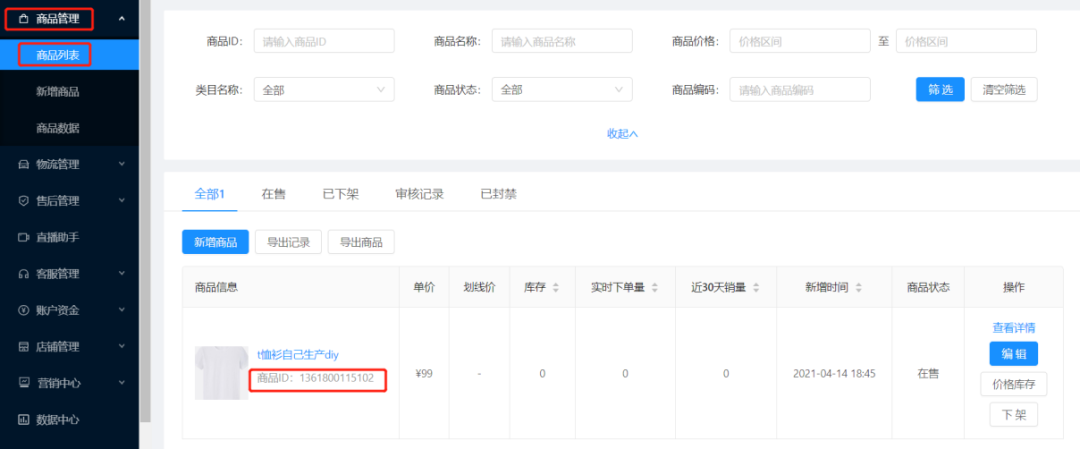
Task: Collapse the 商品管理 menu chevron
Action: [x=122, y=19]
